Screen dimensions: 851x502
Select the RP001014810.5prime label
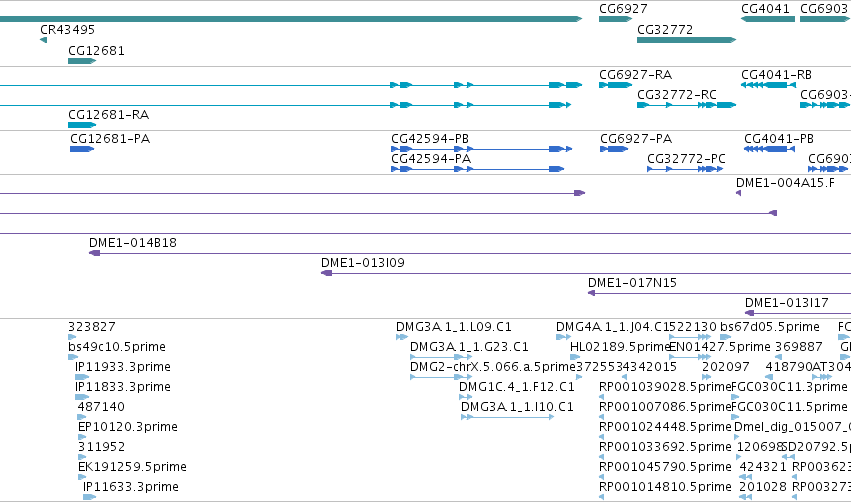coord(665,487)
